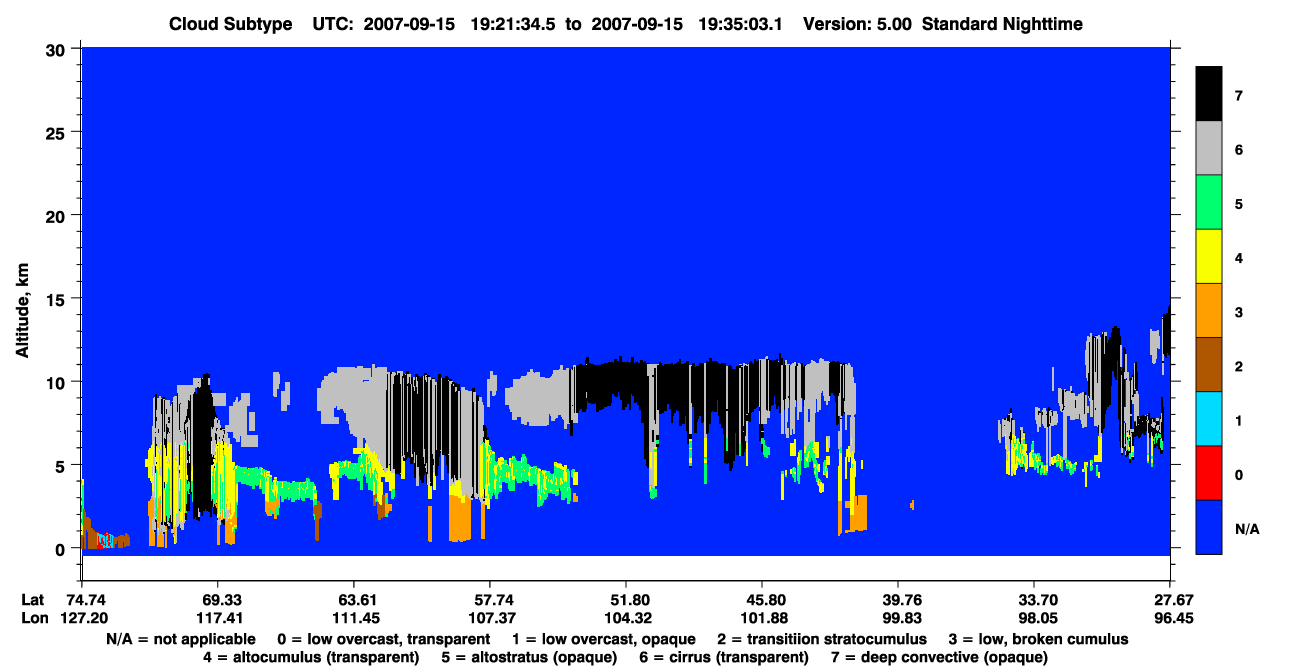The width and height of the screenshot is (1300, 667).
Task: Click the red low overcast transparent swatch
Action: [1209, 473]
